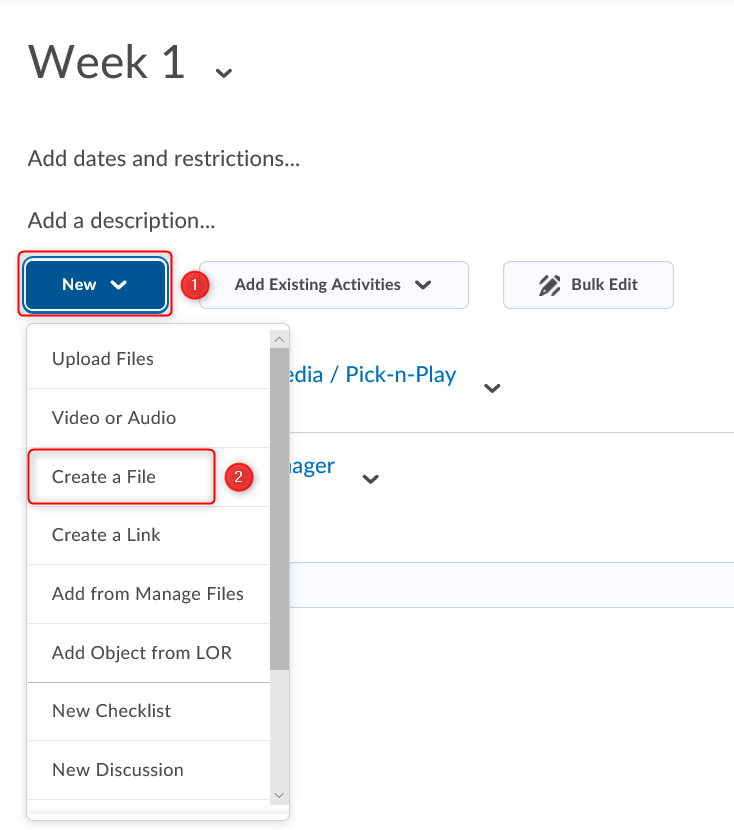The width and height of the screenshot is (734, 830).
Task: Click the menu scrollbar up arrow
Action: point(279,340)
